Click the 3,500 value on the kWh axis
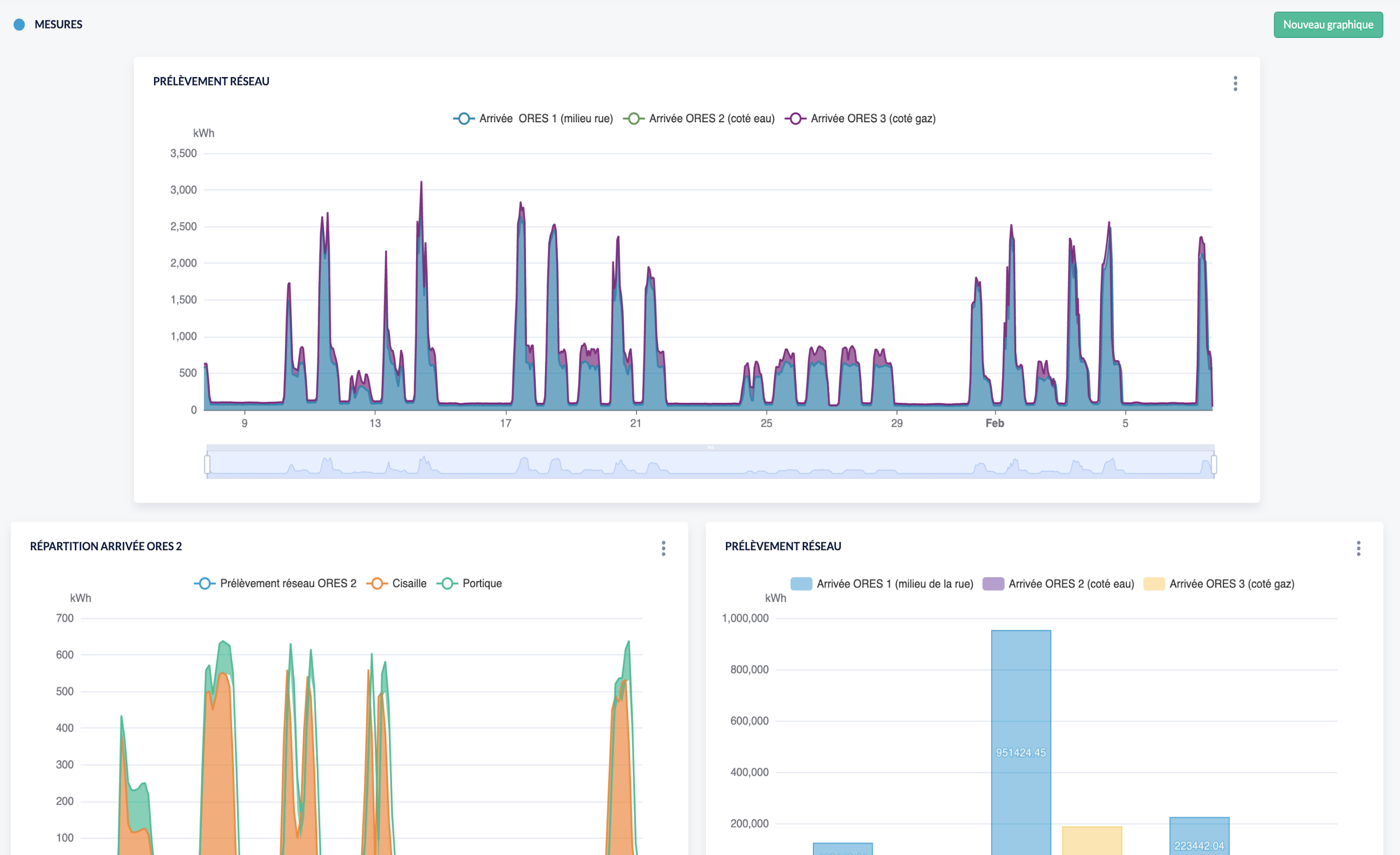This screenshot has height=855, width=1400. pyautogui.click(x=183, y=153)
